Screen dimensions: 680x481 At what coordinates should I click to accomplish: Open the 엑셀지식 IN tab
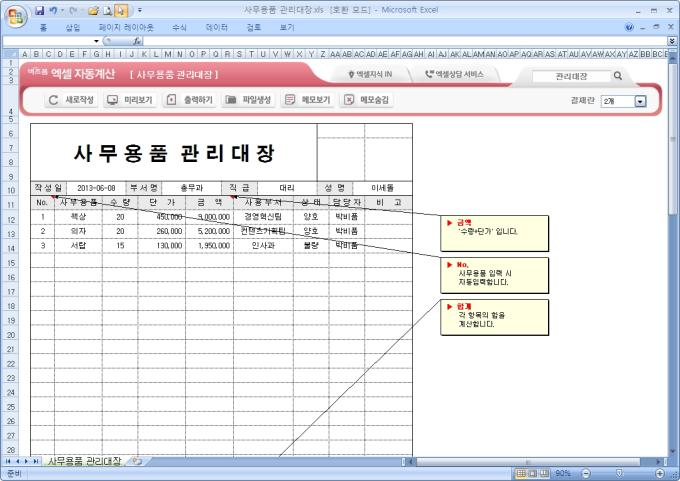point(370,75)
